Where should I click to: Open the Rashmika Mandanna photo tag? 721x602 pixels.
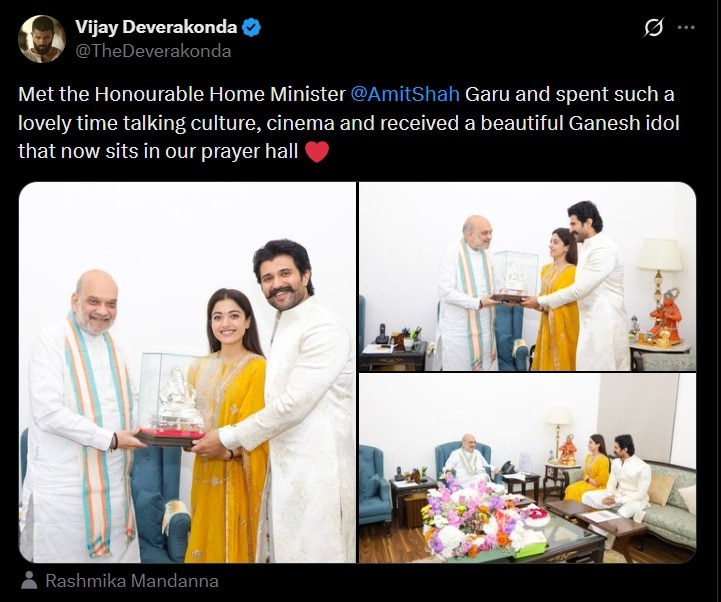pyautogui.click(x=132, y=580)
